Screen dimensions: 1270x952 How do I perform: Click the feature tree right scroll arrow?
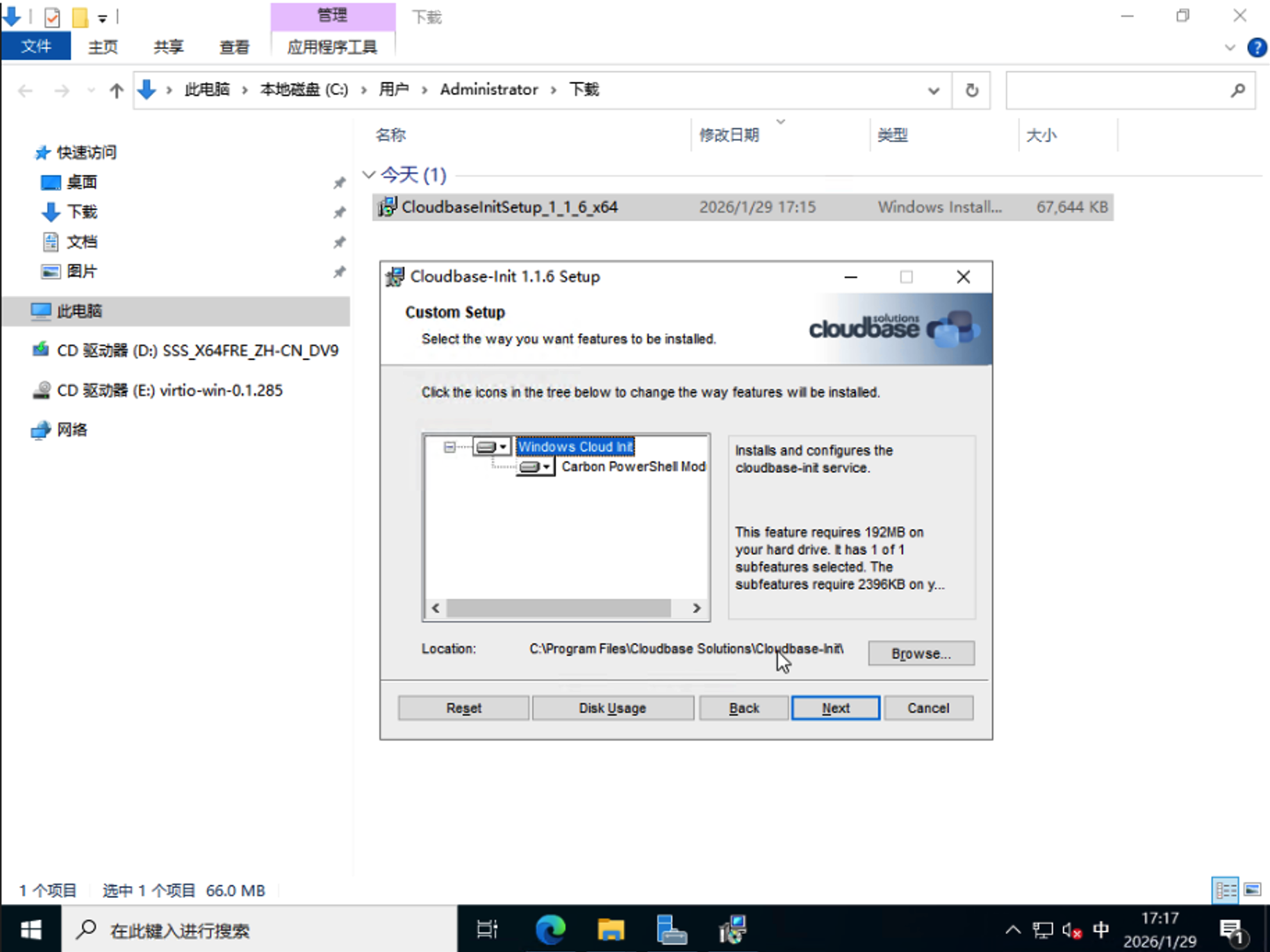[x=696, y=608]
